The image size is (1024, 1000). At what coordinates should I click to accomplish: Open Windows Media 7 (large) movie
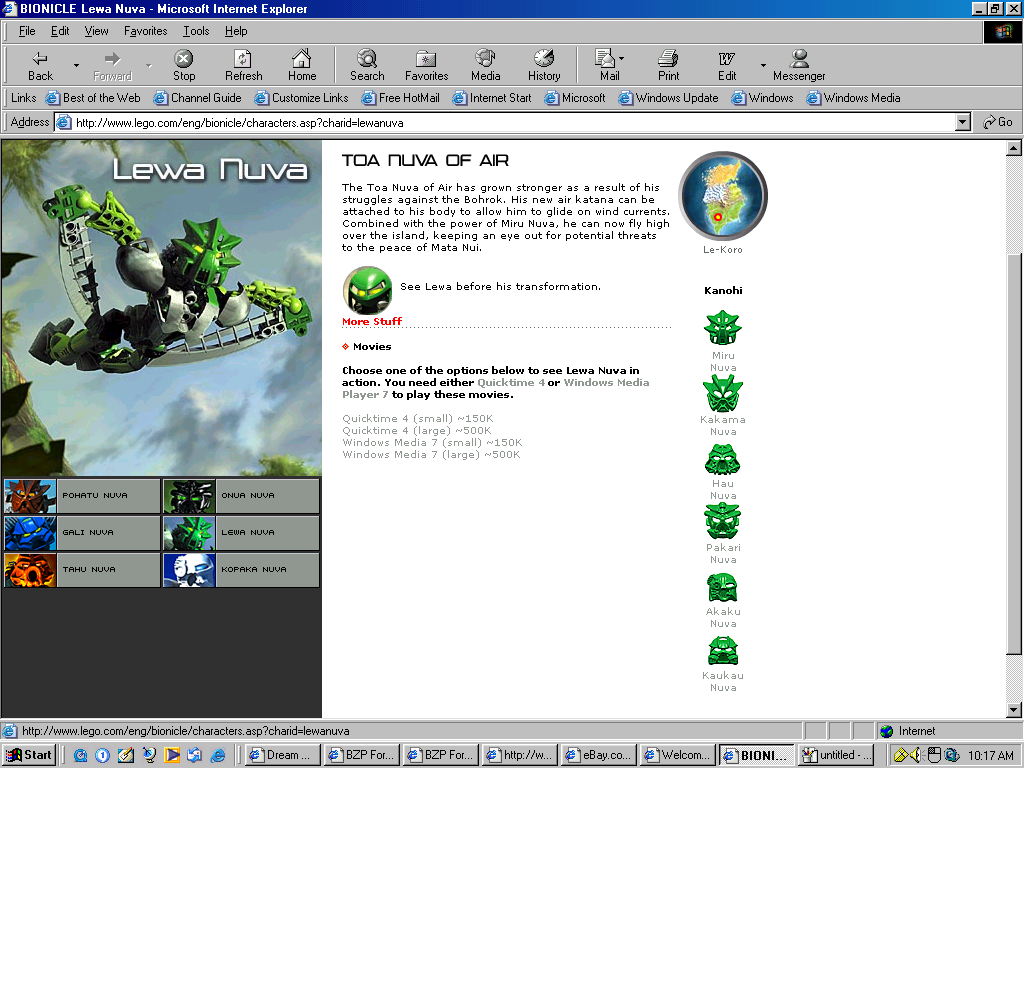(431, 455)
